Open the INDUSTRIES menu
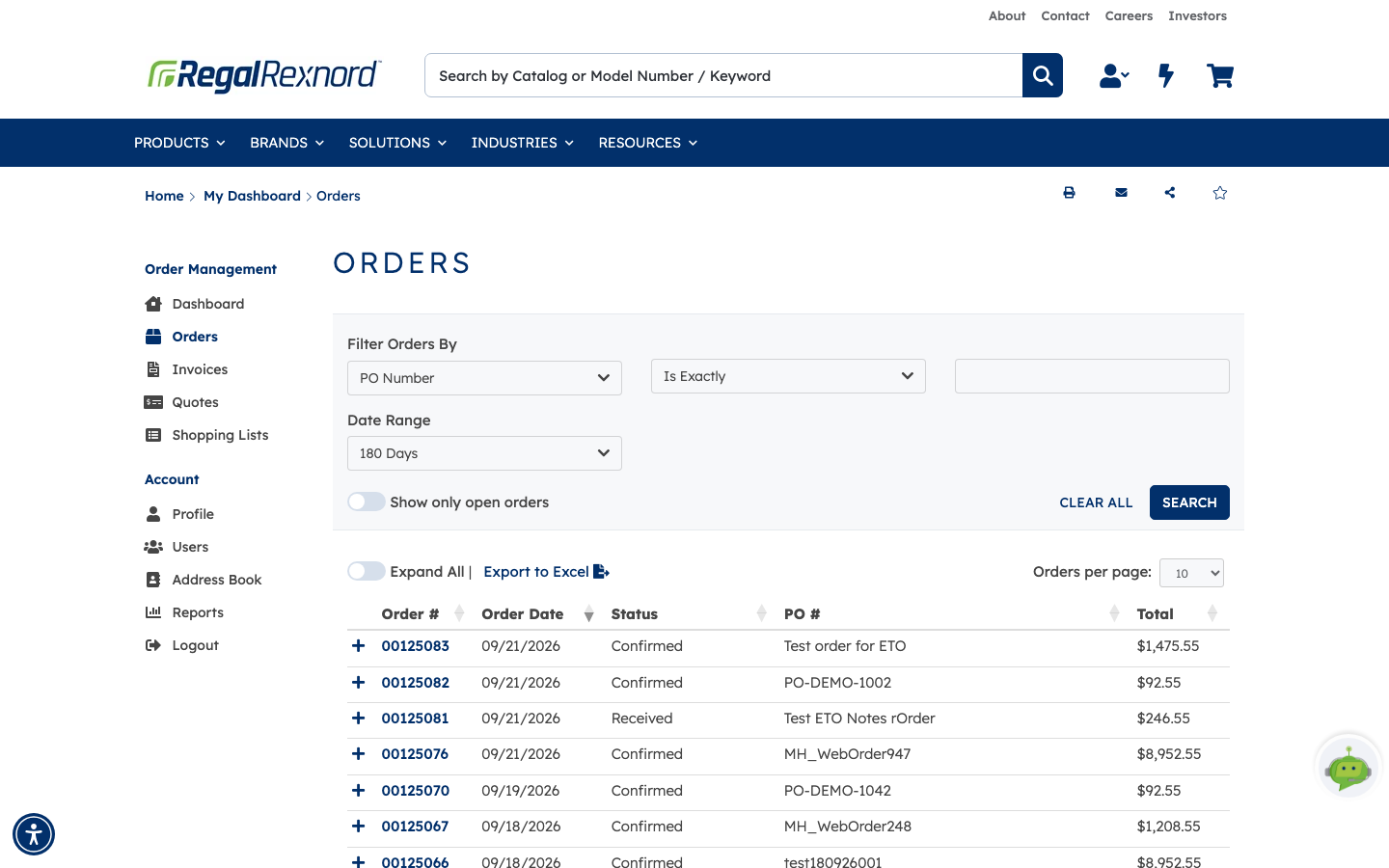This screenshot has height=868, width=1389. 522,143
